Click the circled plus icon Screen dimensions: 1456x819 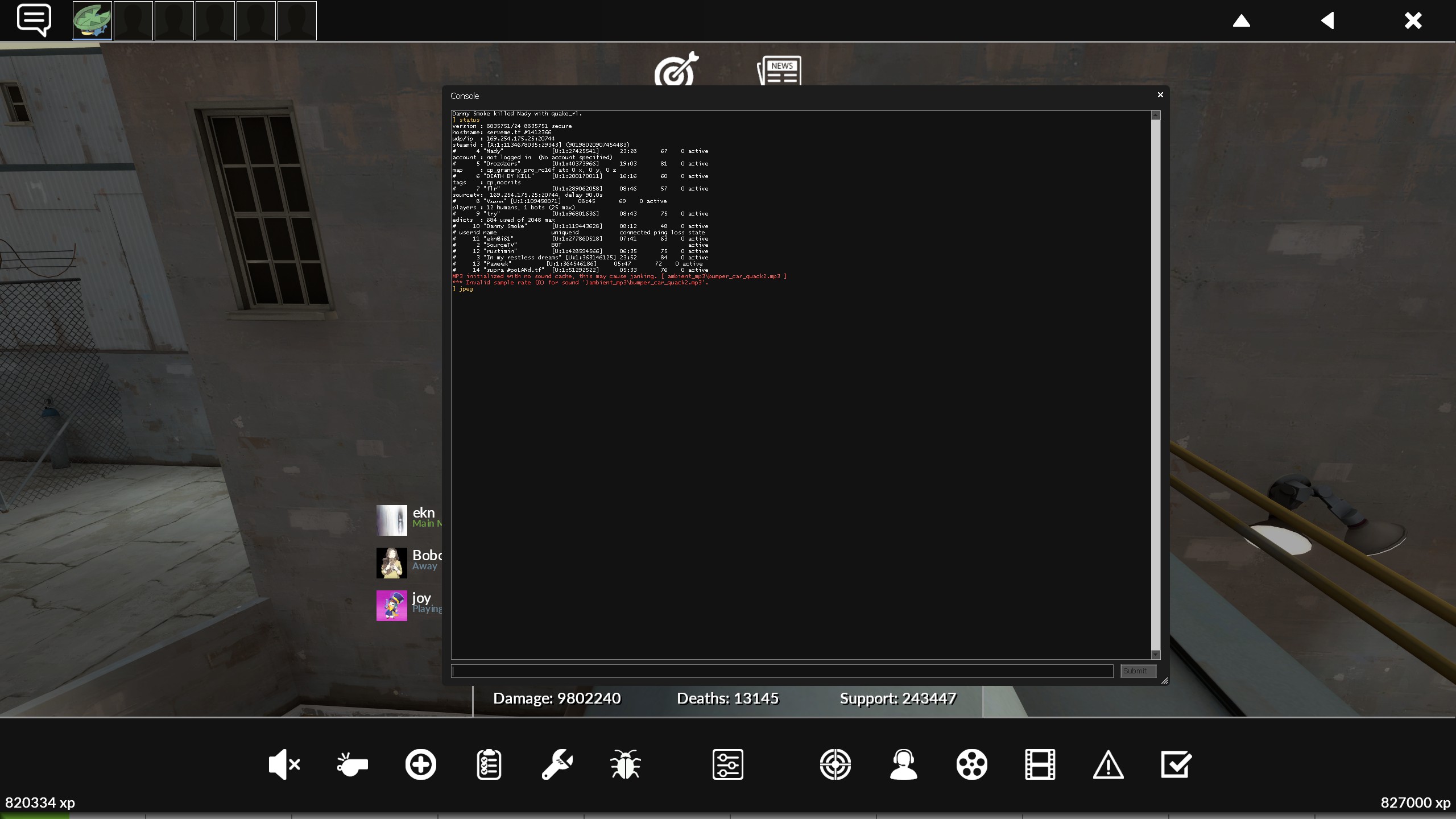(420, 764)
